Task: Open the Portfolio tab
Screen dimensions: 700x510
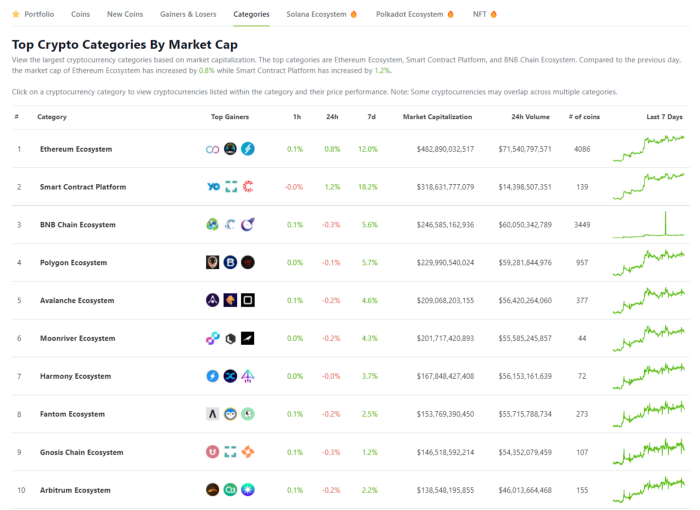Action: (x=39, y=14)
